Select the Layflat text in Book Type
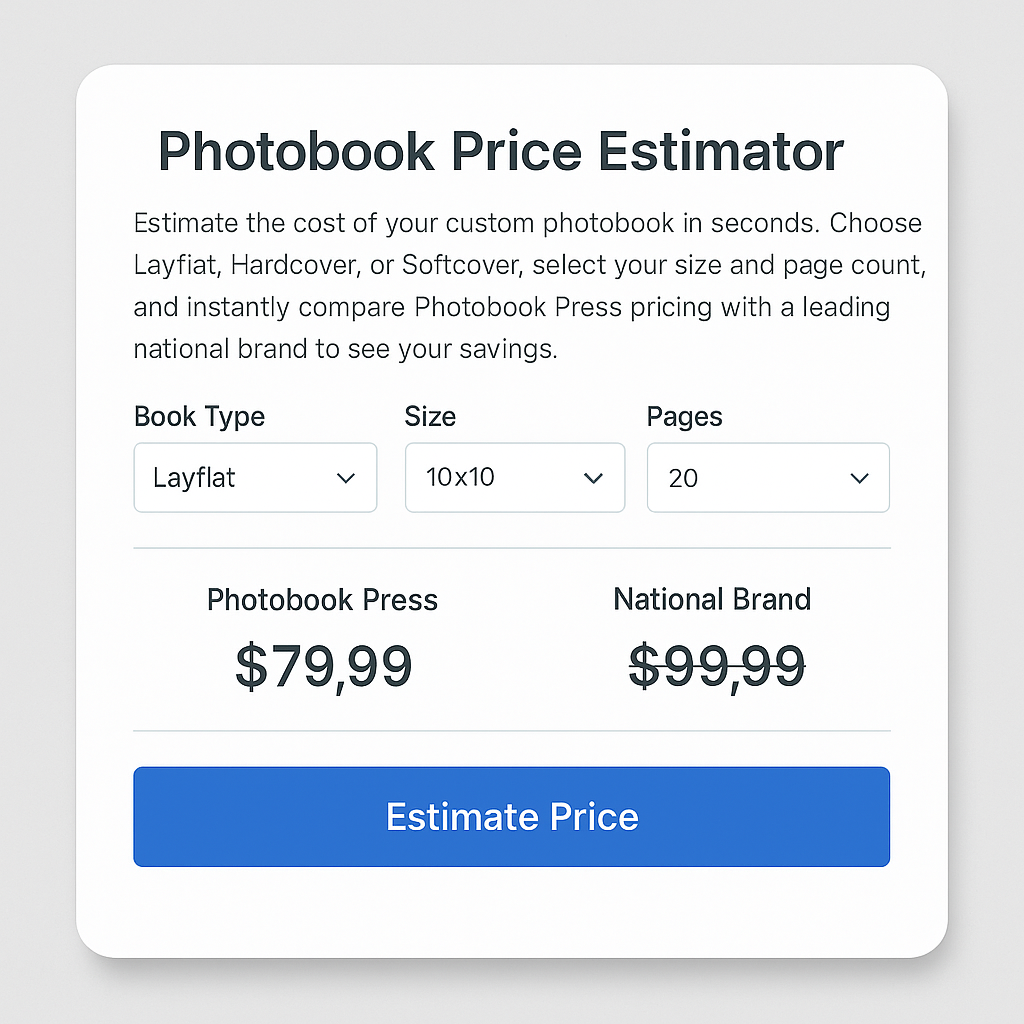1024x1024 pixels. tap(196, 478)
